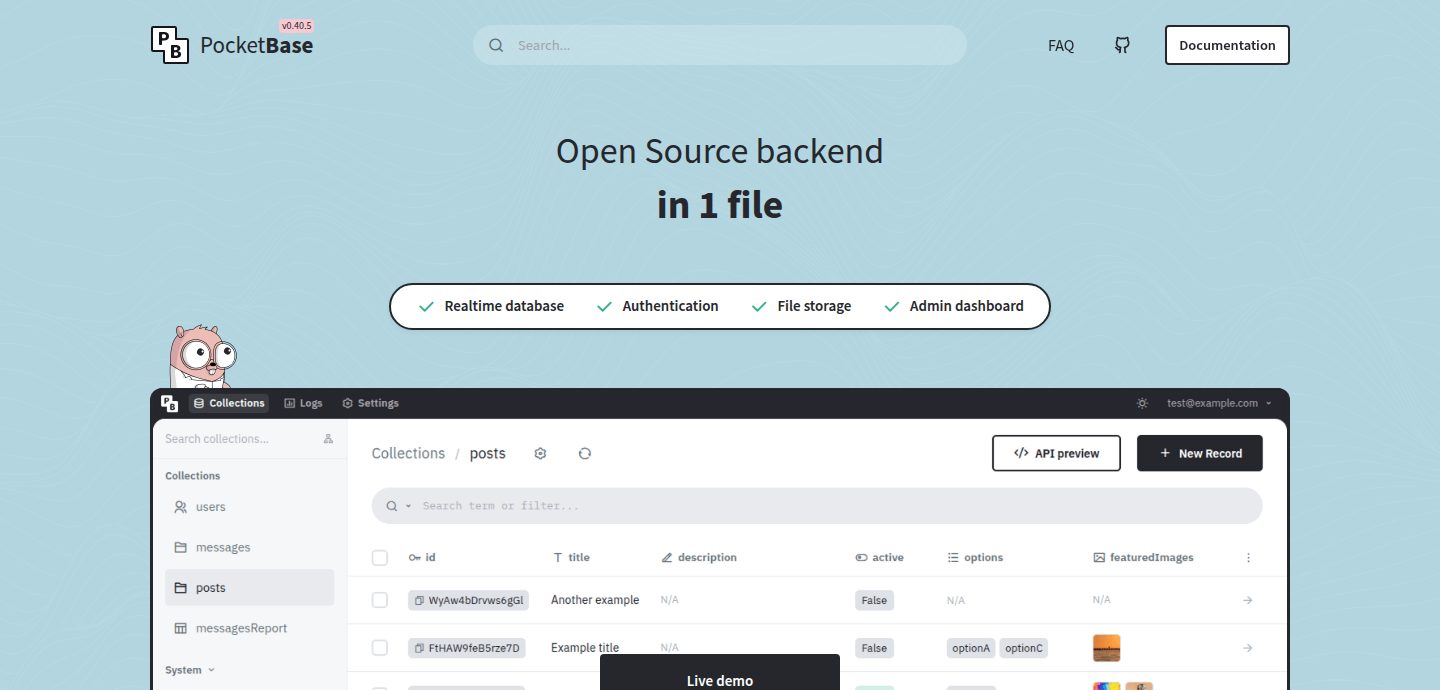
Task: Click the Another example title cell
Action: tap(595, 600)
